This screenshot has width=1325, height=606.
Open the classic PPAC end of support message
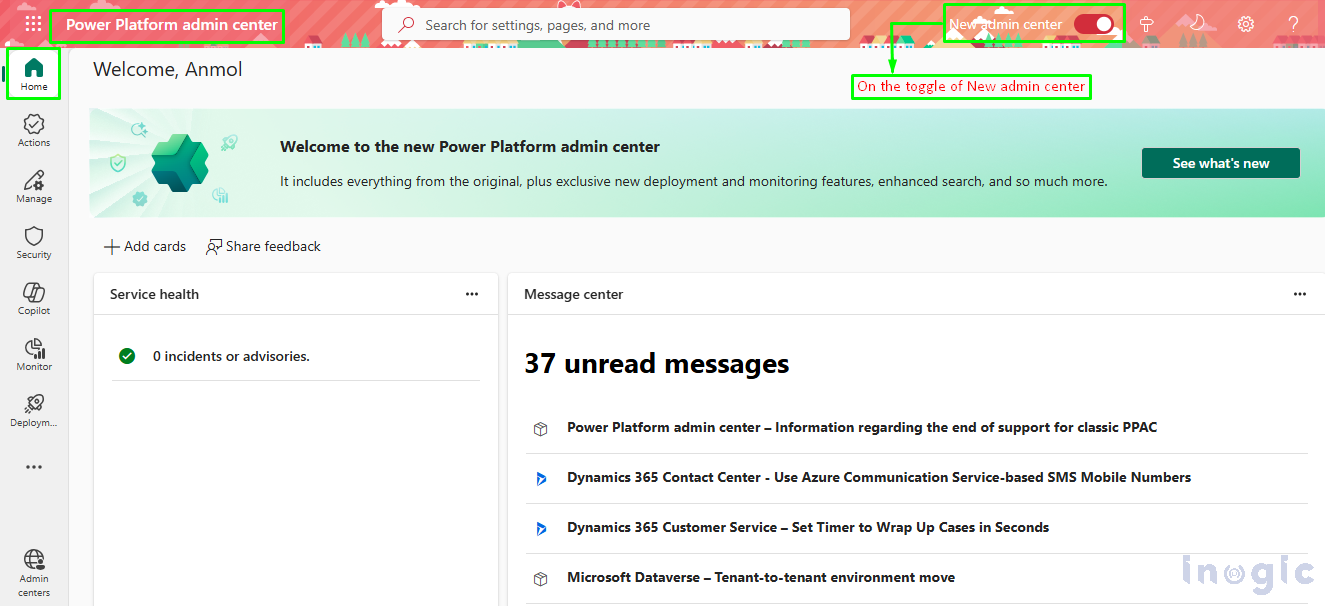pos(862,428)
